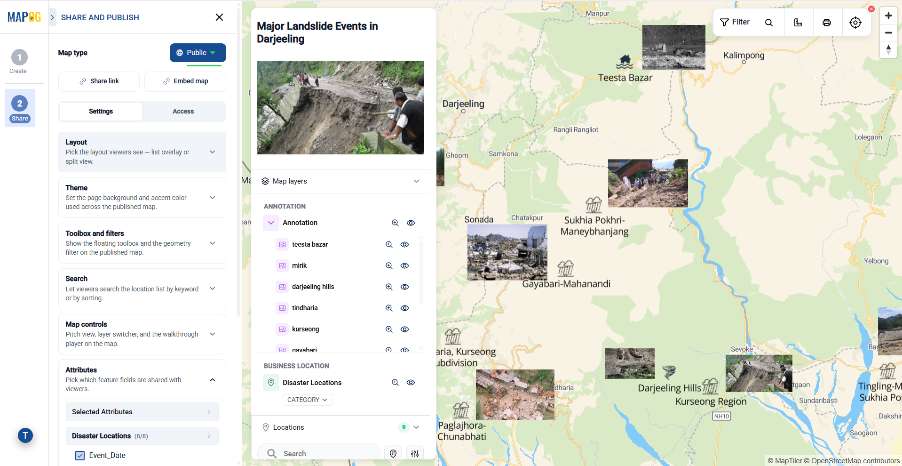Collapse the Annotation layer tree
Screen dimensions: 902x466
(271, 223)
